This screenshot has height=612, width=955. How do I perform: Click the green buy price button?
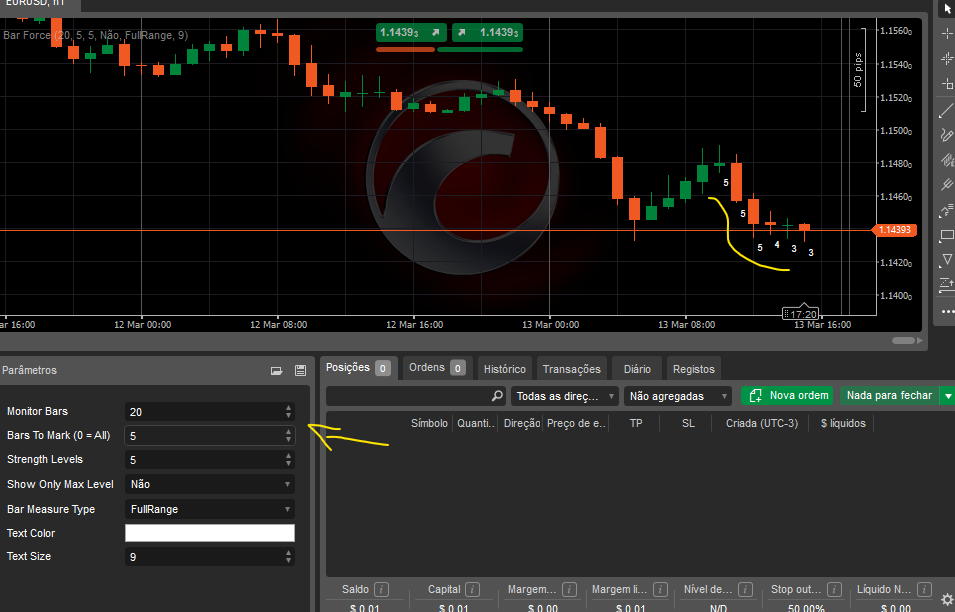[x=487, y=33]
